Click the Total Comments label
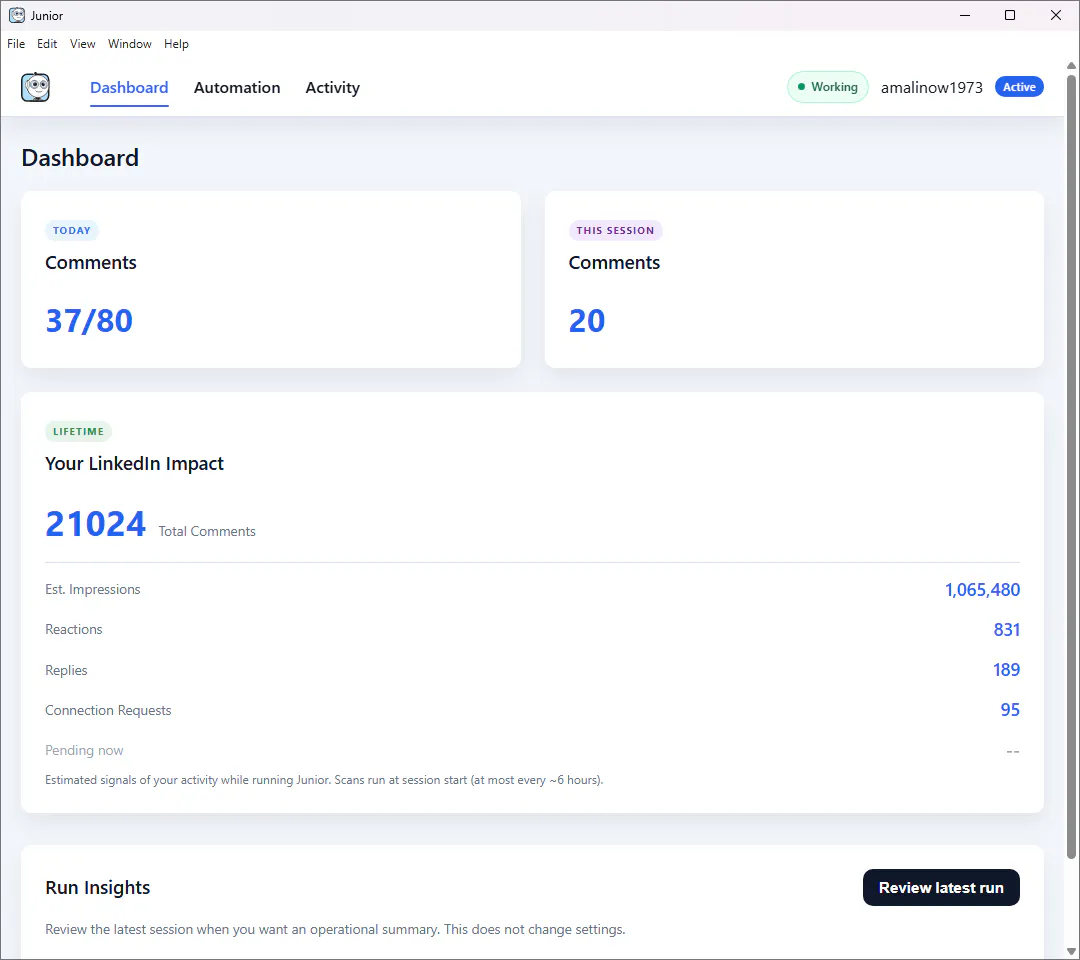This screenshot has height=960, width=1080. tap(207, 531)
